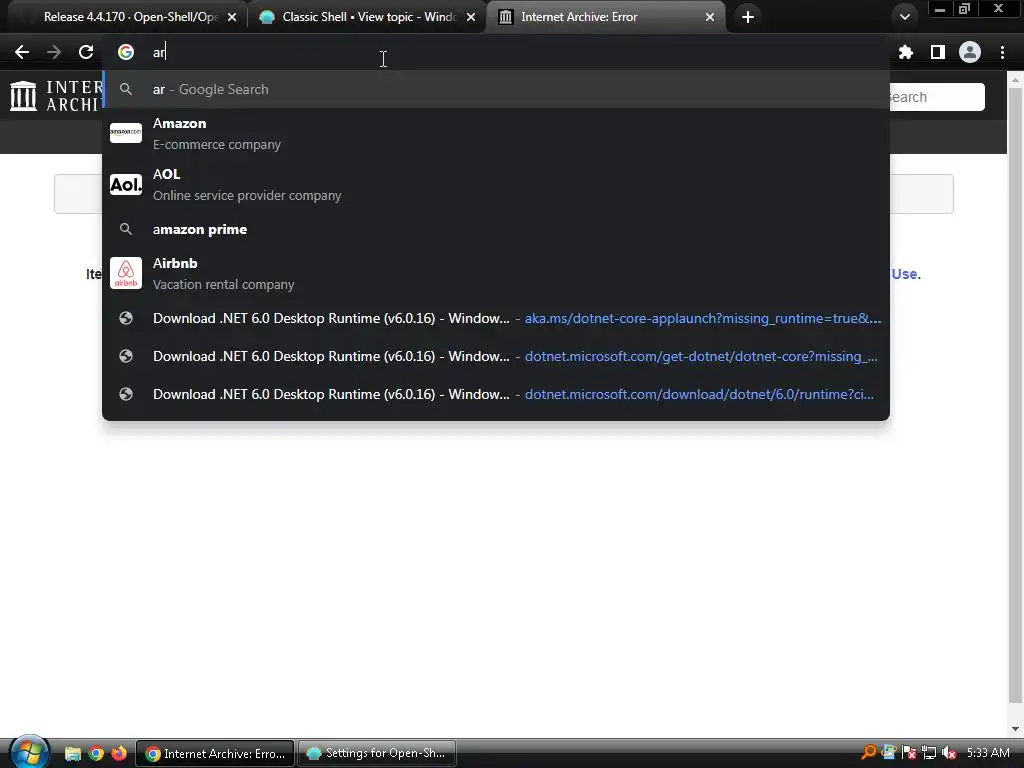Switch to the Classic Shell View topic tab
Image resolution: width=1024 pixels, height=768 pixels.
pos(367,17)
